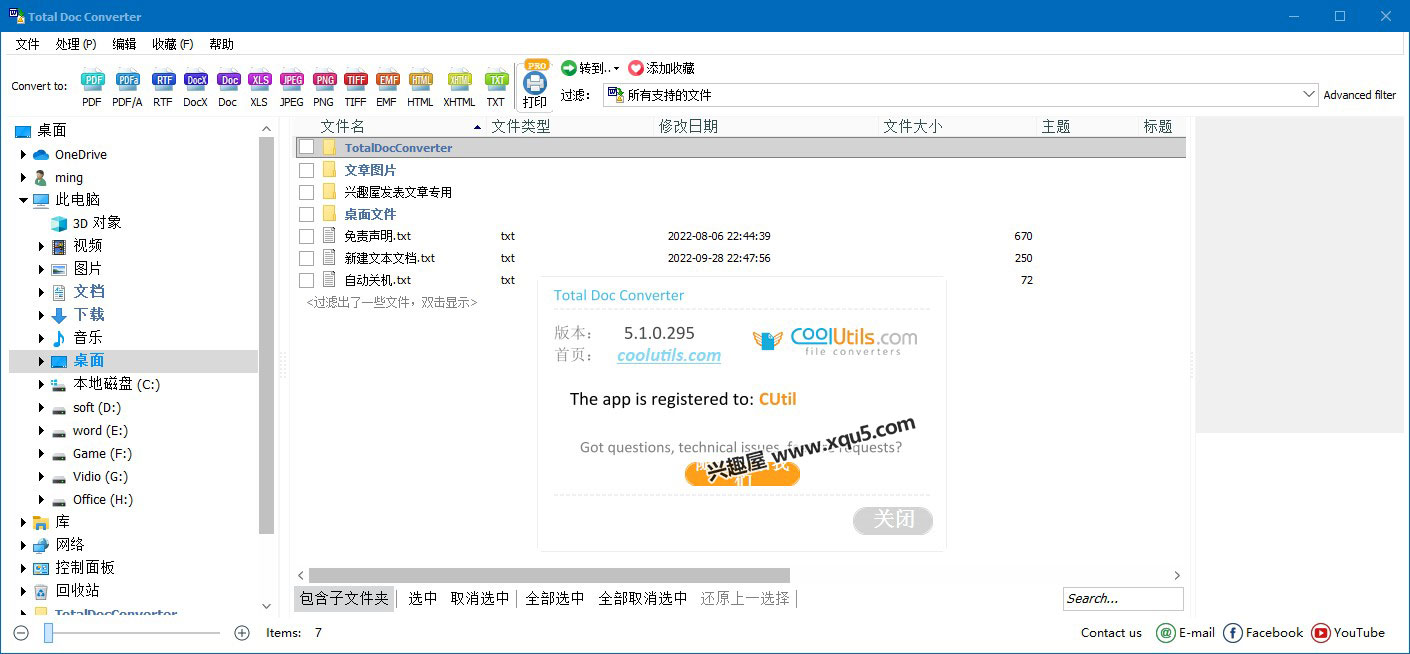
Task: Open the 编辑 menu
Action: 124,44
